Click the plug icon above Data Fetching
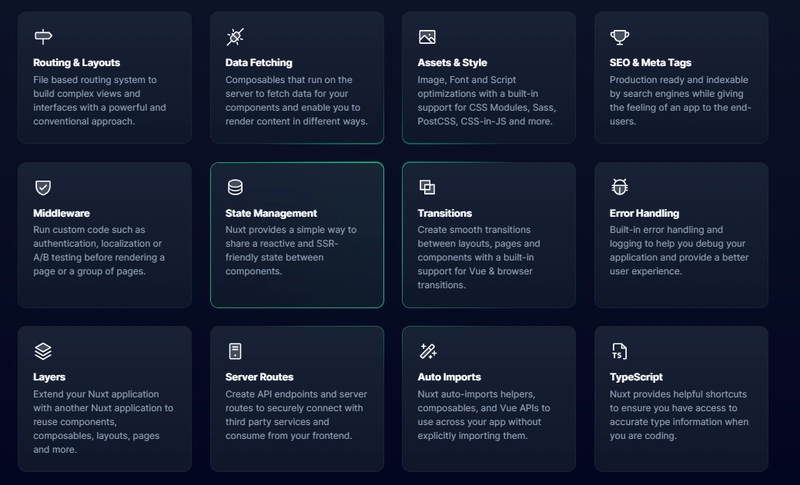Viewport: 800px width, 485px height. 235,37
